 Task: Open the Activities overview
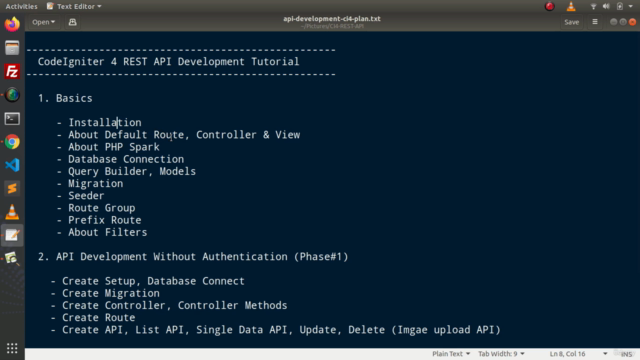(x=21, y=6)
